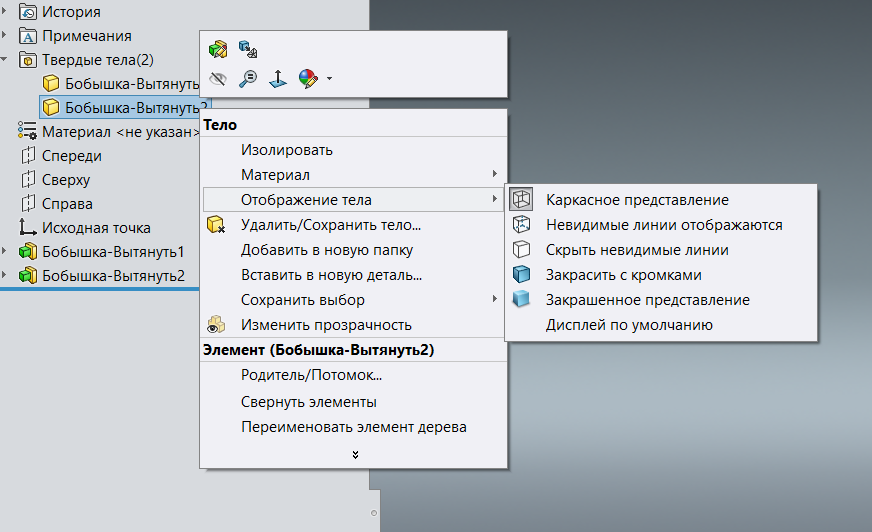Viewport: 872px width, 532px height.
Task: Hide the body with the eye icon
Action: [x=218, y=77]
